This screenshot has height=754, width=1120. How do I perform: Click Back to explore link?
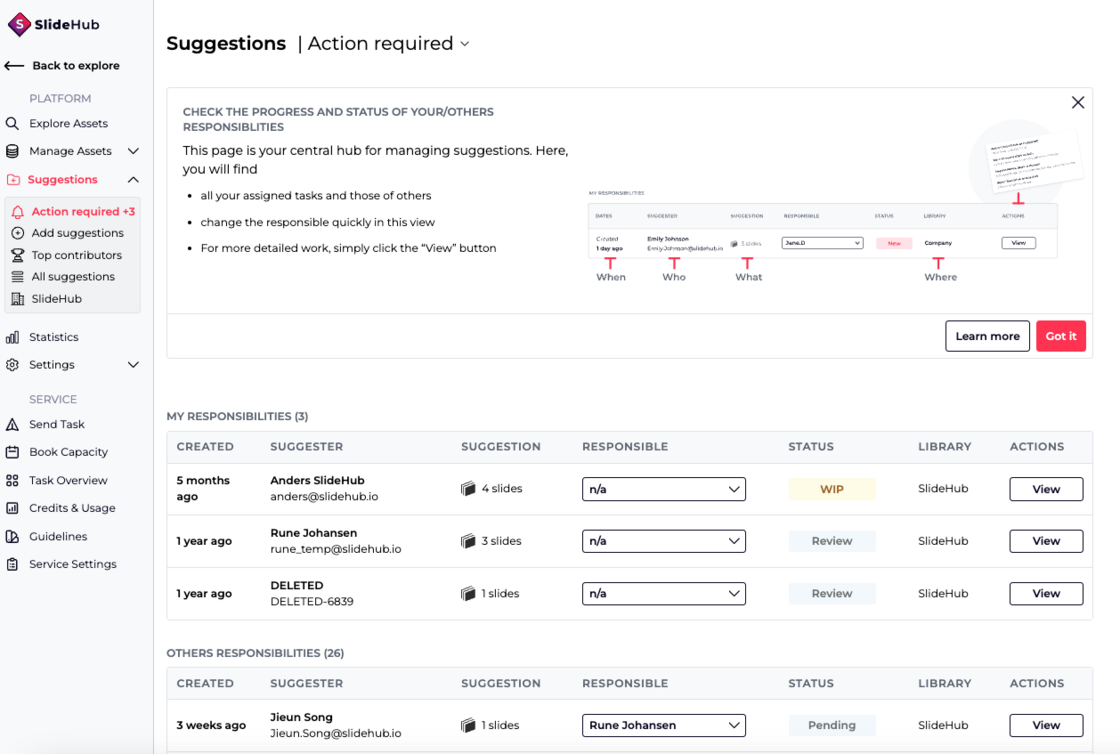coord(76,66)
